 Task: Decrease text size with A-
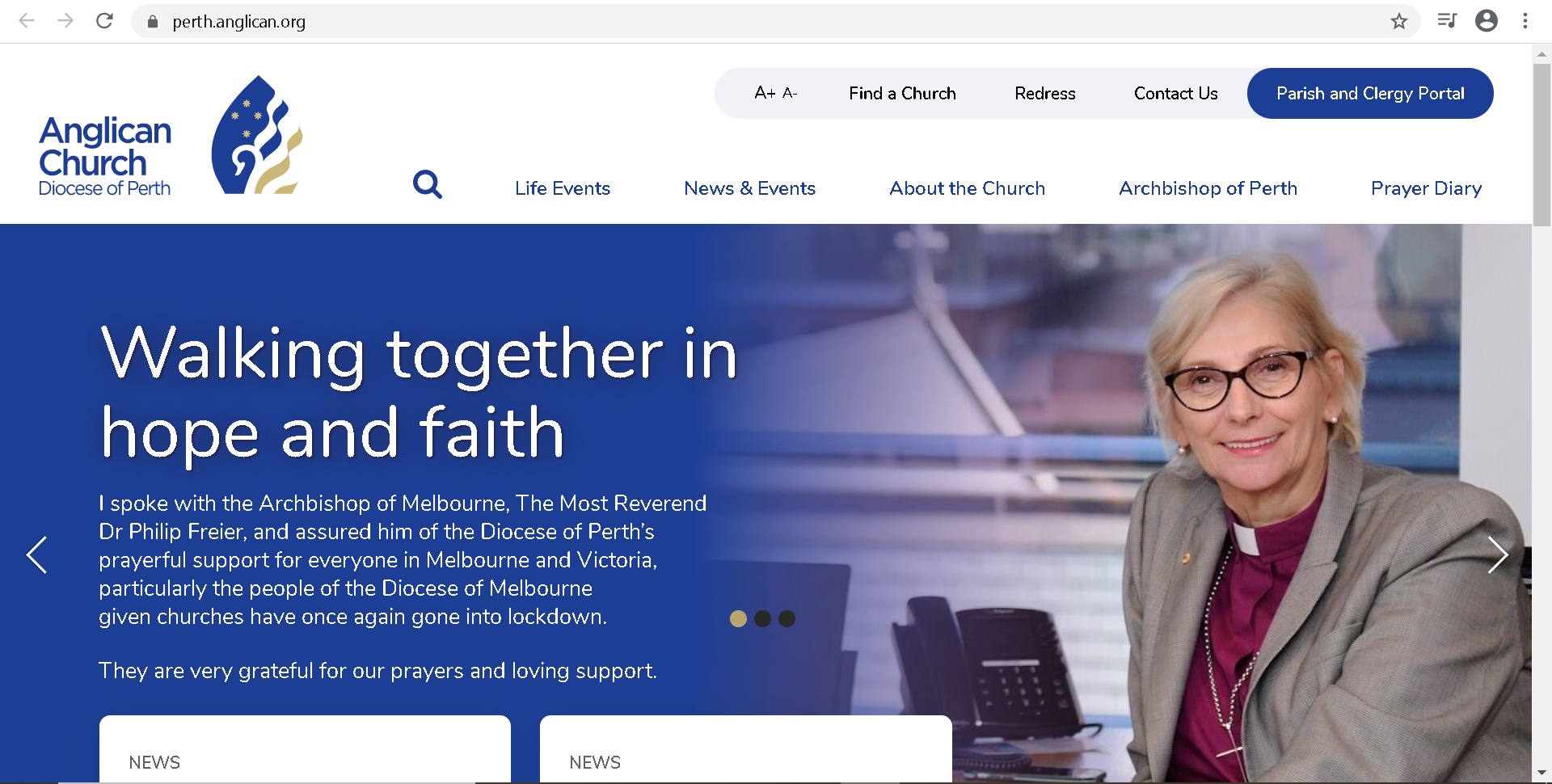[790, 95]
